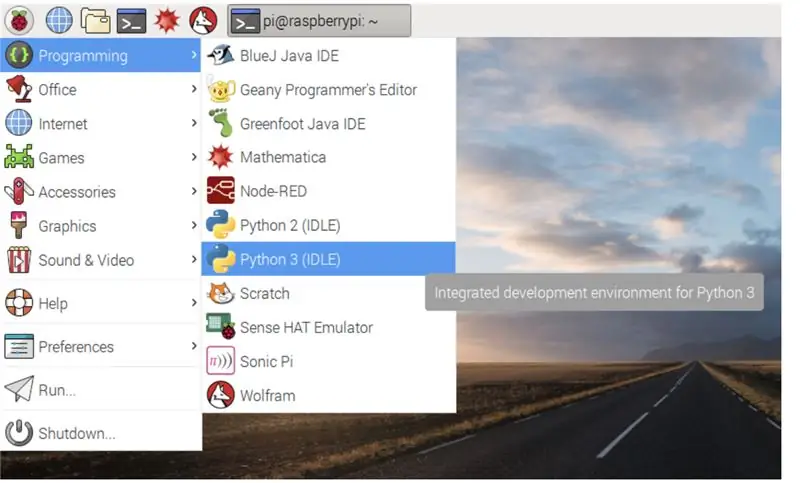Expand the Internet submenu arrow
The width and height of the screenshot is (800, 483).
pos(194,123)
